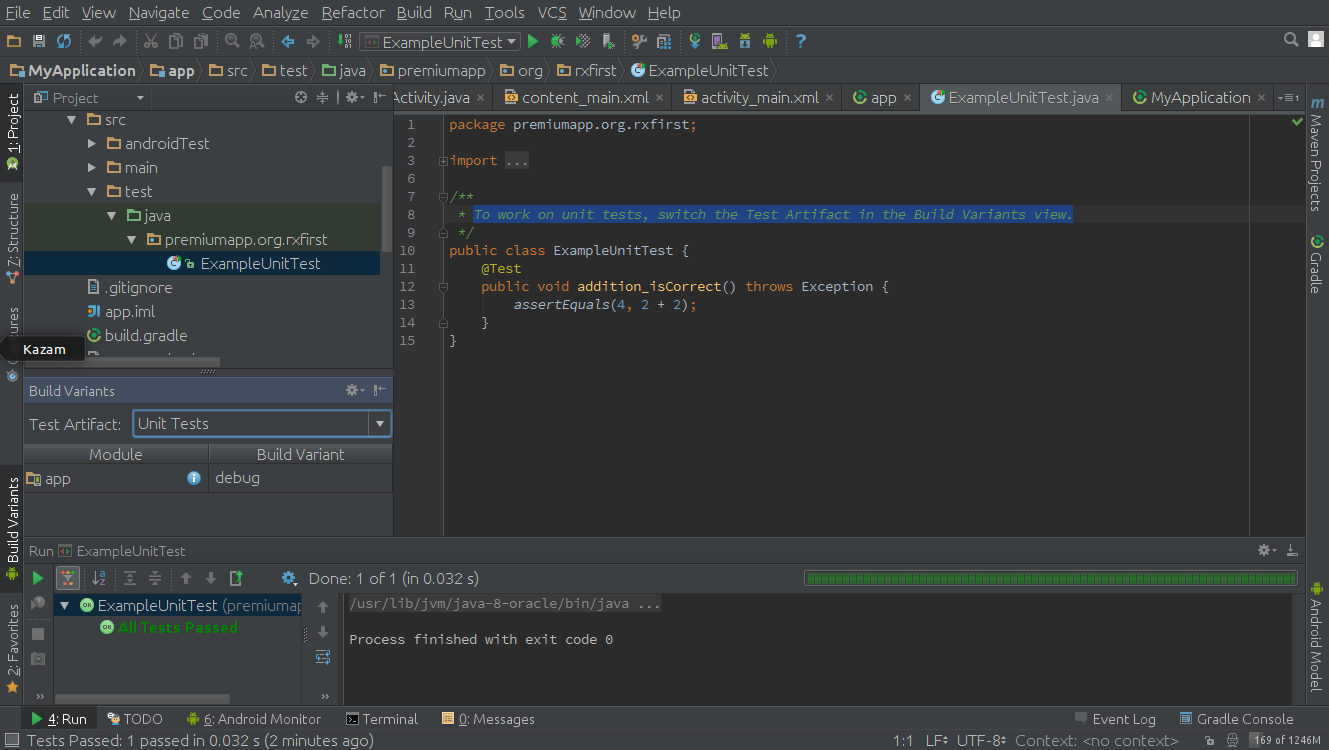Click Collapse All icon in test toolbar

point(155,578)
